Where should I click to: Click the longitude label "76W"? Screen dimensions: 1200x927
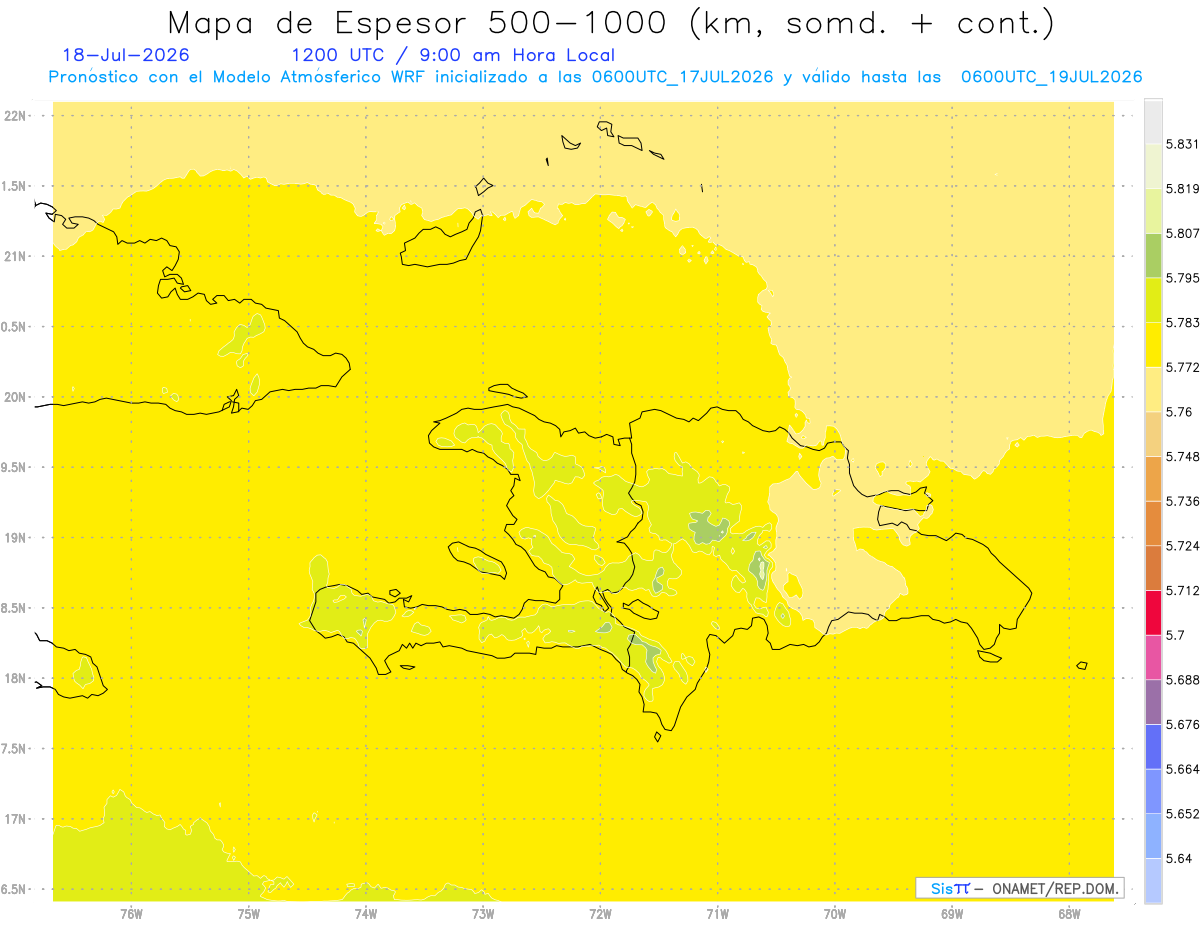pyautogui.click(x=131, y=913)
